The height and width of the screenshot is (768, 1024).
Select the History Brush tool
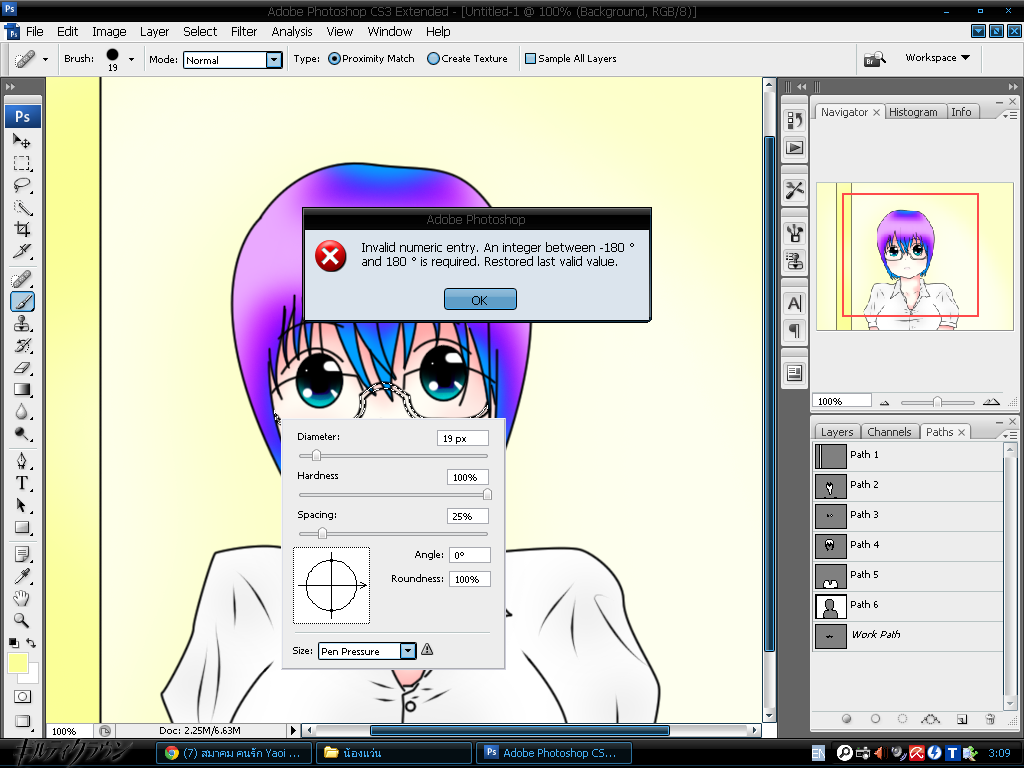point(22,345)
